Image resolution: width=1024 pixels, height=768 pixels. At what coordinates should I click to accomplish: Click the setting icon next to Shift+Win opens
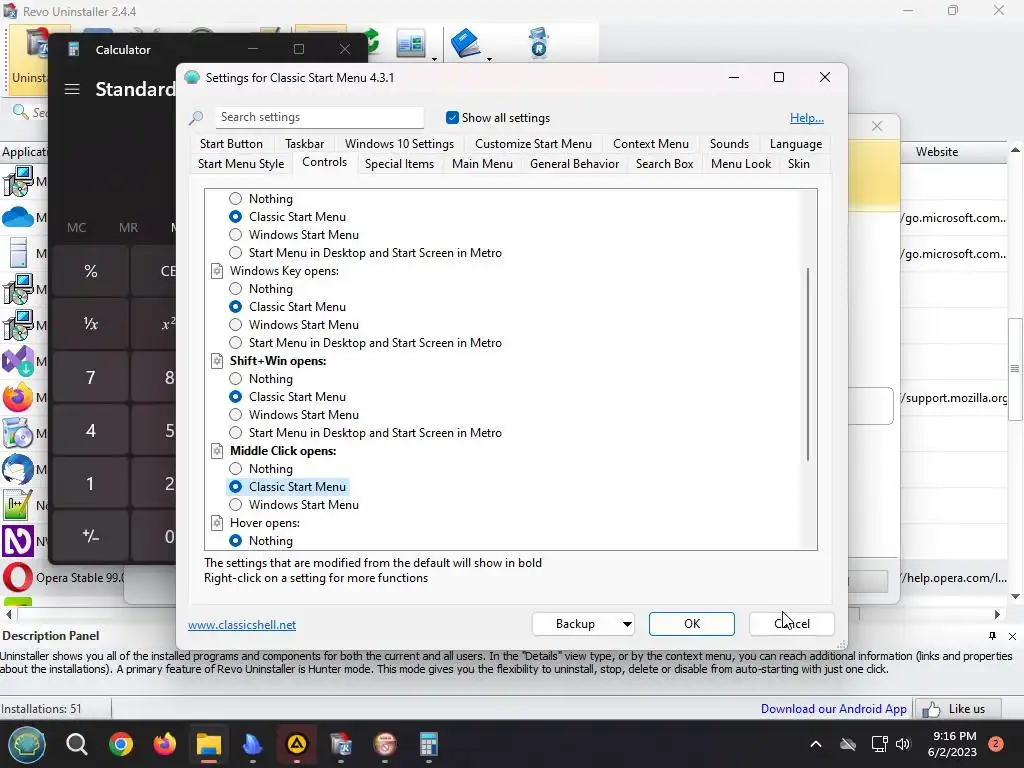217,361
